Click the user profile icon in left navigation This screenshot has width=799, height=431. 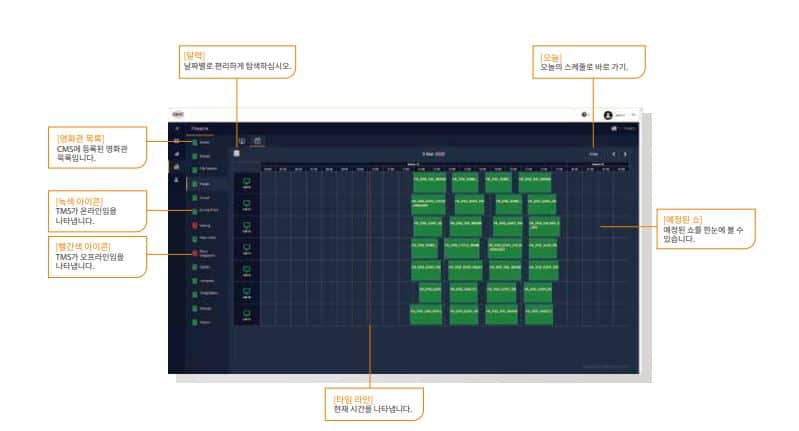177,181
